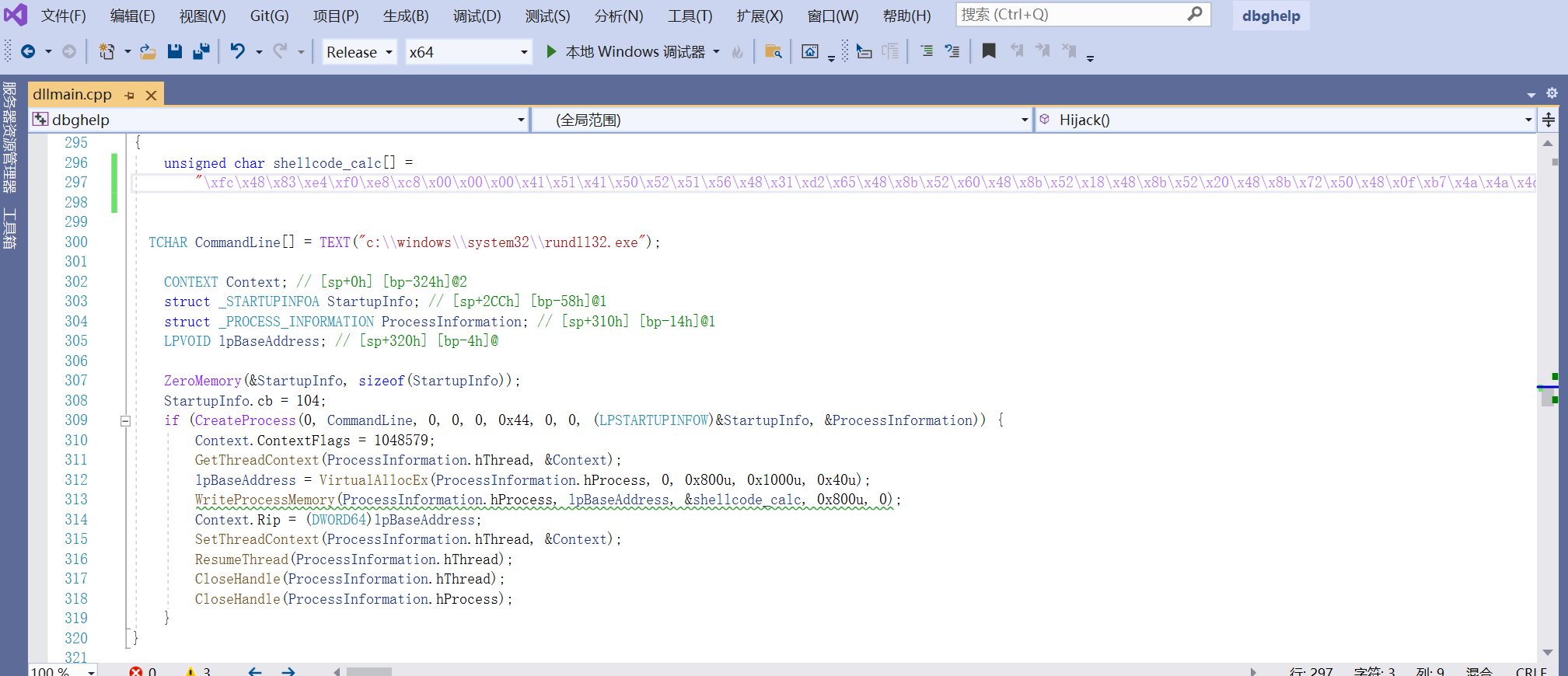
Task: Open the 100 % zoom level dropdown
Action: click(x=64, y=671)
